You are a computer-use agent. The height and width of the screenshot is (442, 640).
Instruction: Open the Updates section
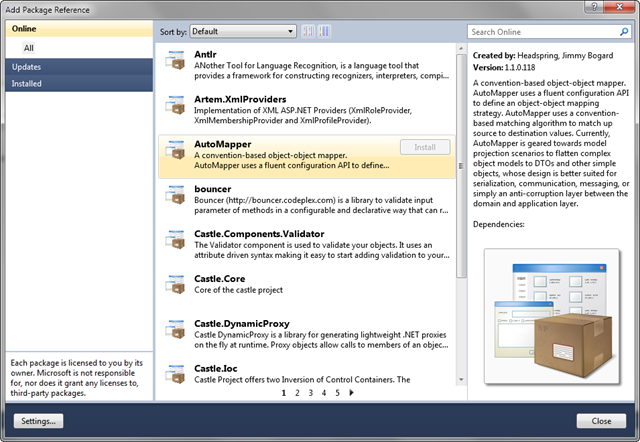tap(79, 67)
